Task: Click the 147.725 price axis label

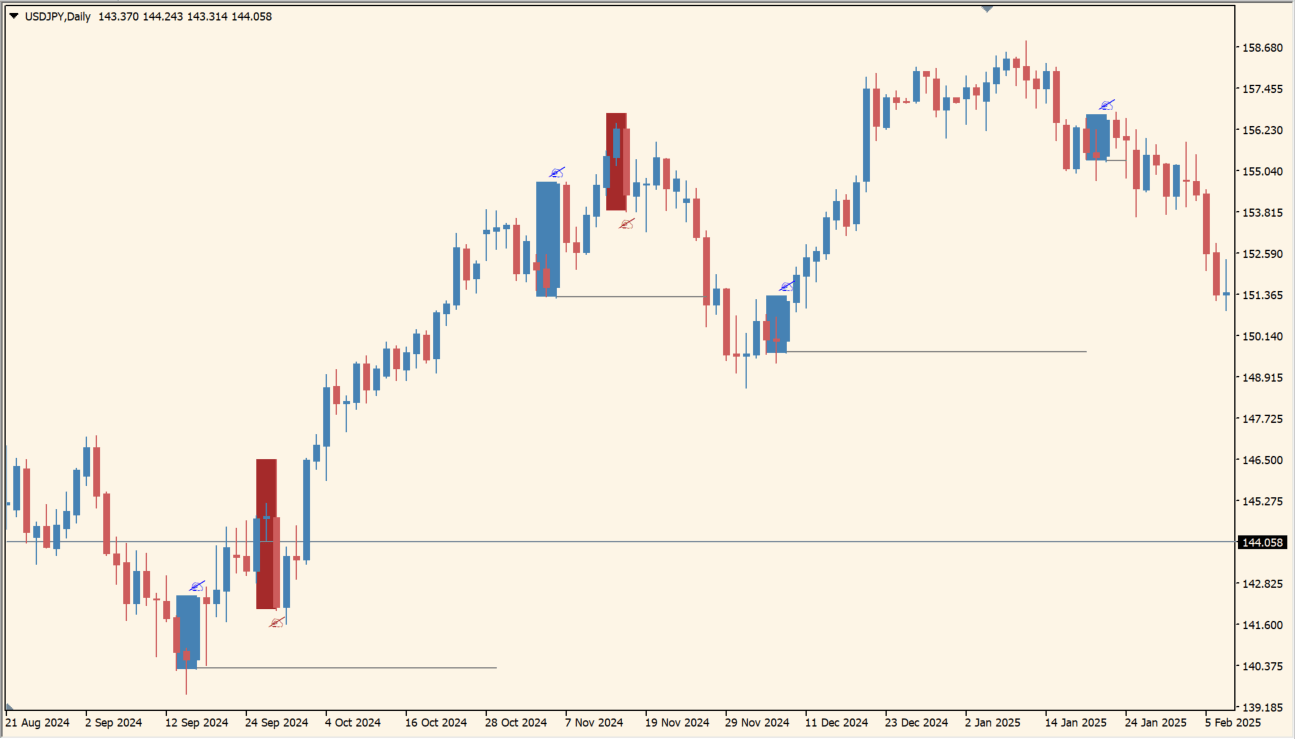Action: pos(1262,419)
